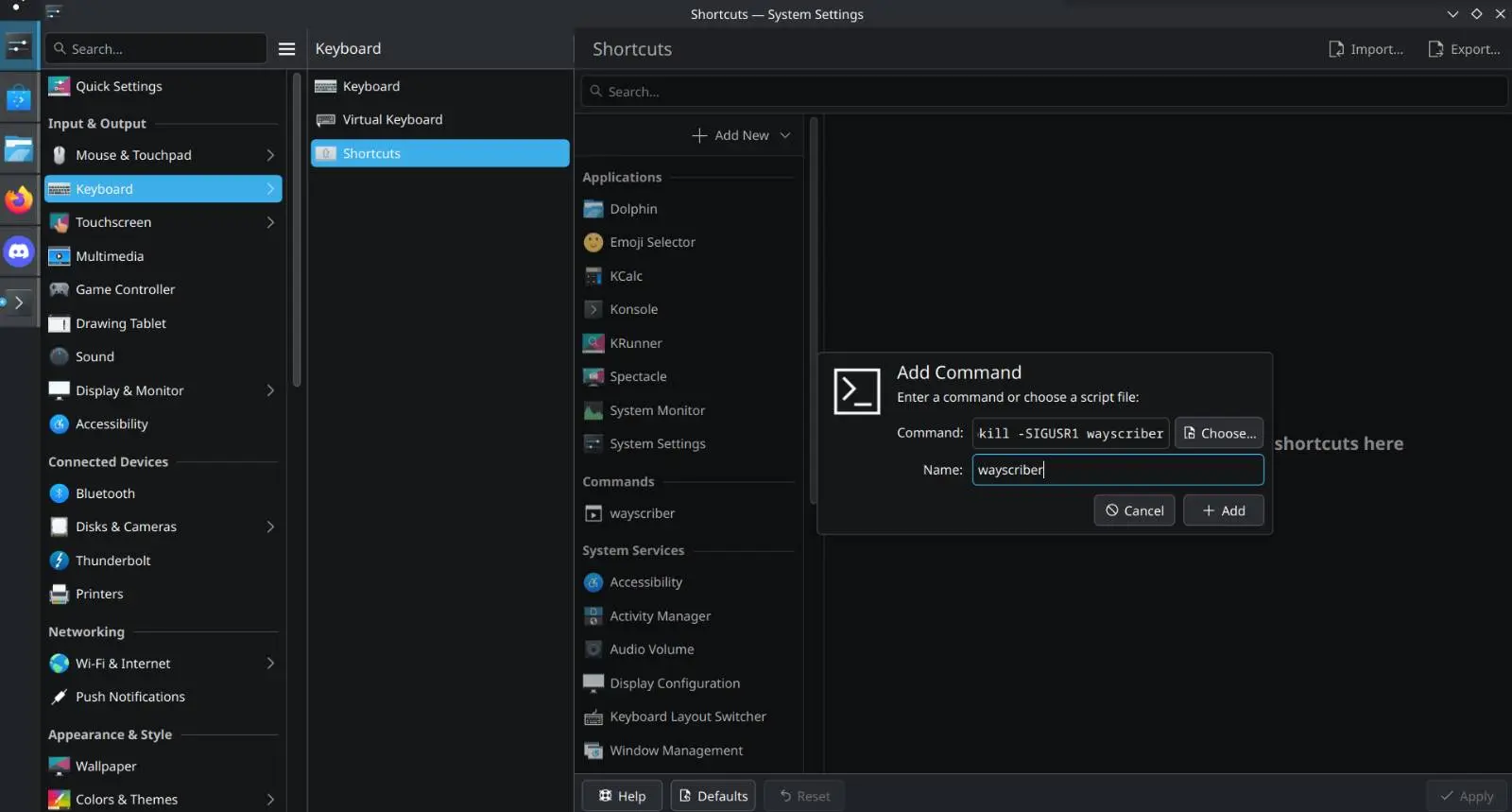
Task: Open the hamburger menu beside sidebar search
Action: tap(287, 49)
